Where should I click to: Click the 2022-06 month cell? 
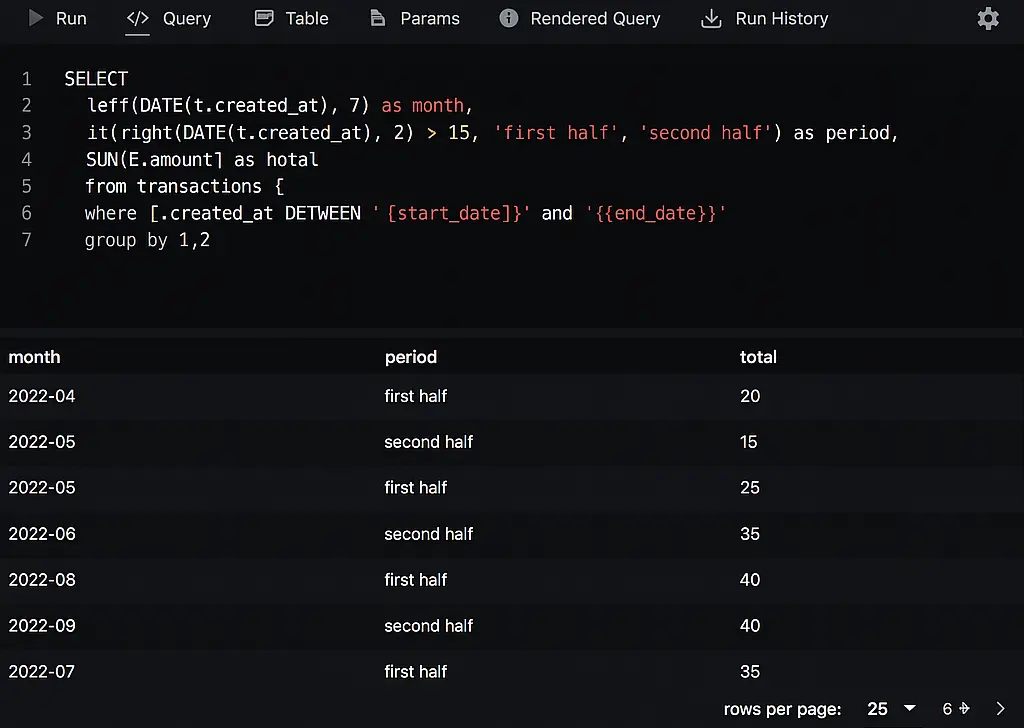click(42, 533)
